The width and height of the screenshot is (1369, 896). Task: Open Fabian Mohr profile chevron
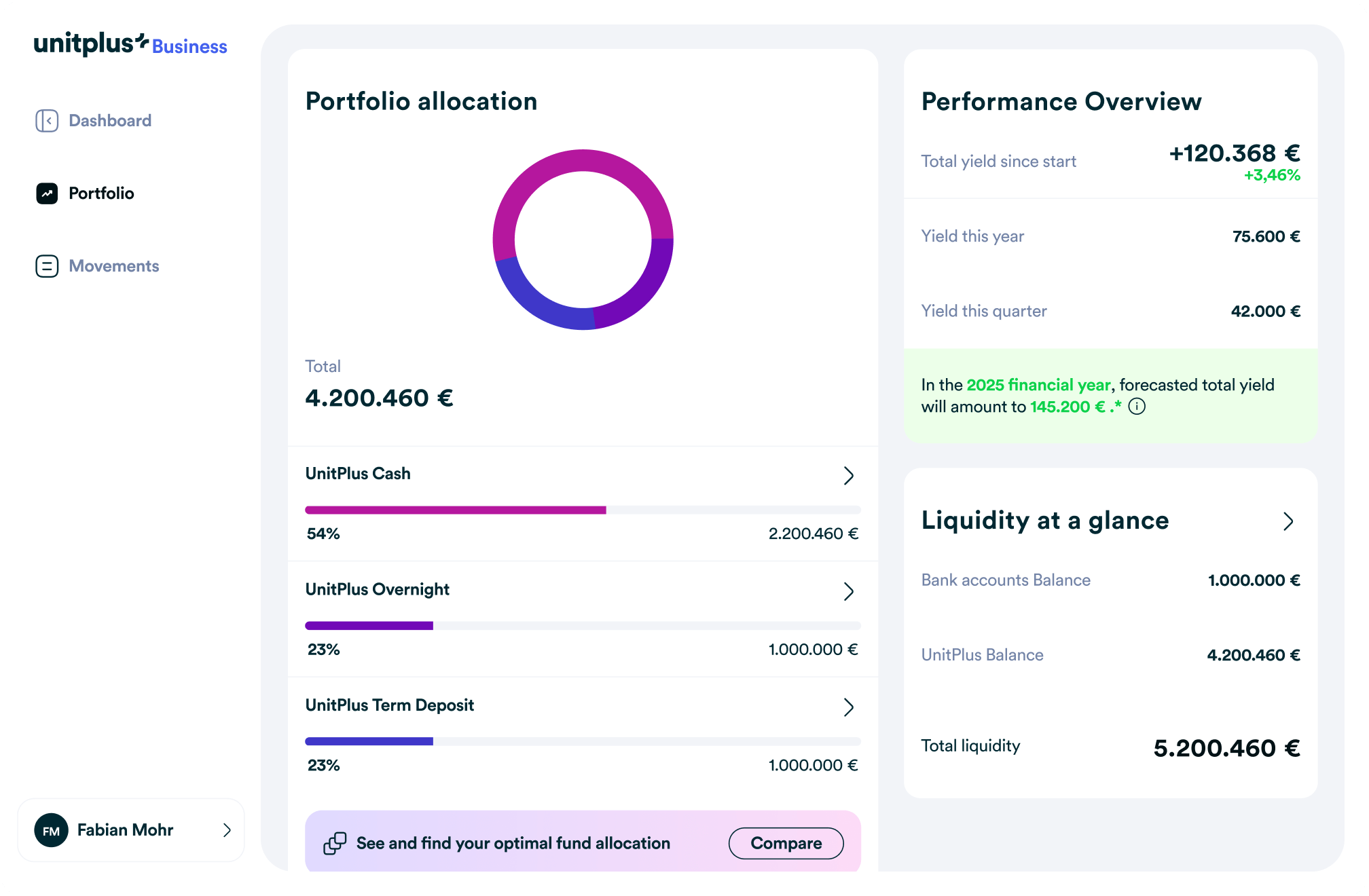point(227,830)
